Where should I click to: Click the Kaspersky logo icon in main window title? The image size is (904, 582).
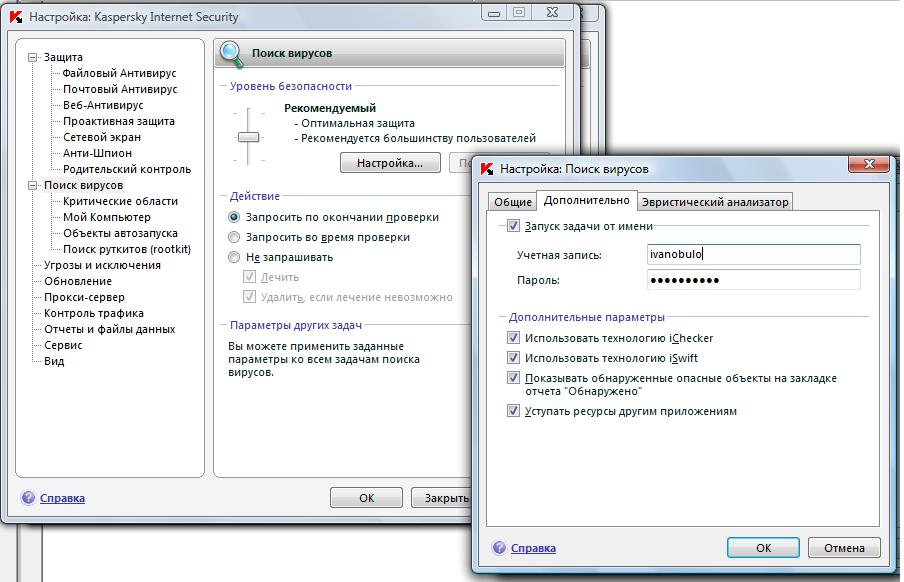17,17
